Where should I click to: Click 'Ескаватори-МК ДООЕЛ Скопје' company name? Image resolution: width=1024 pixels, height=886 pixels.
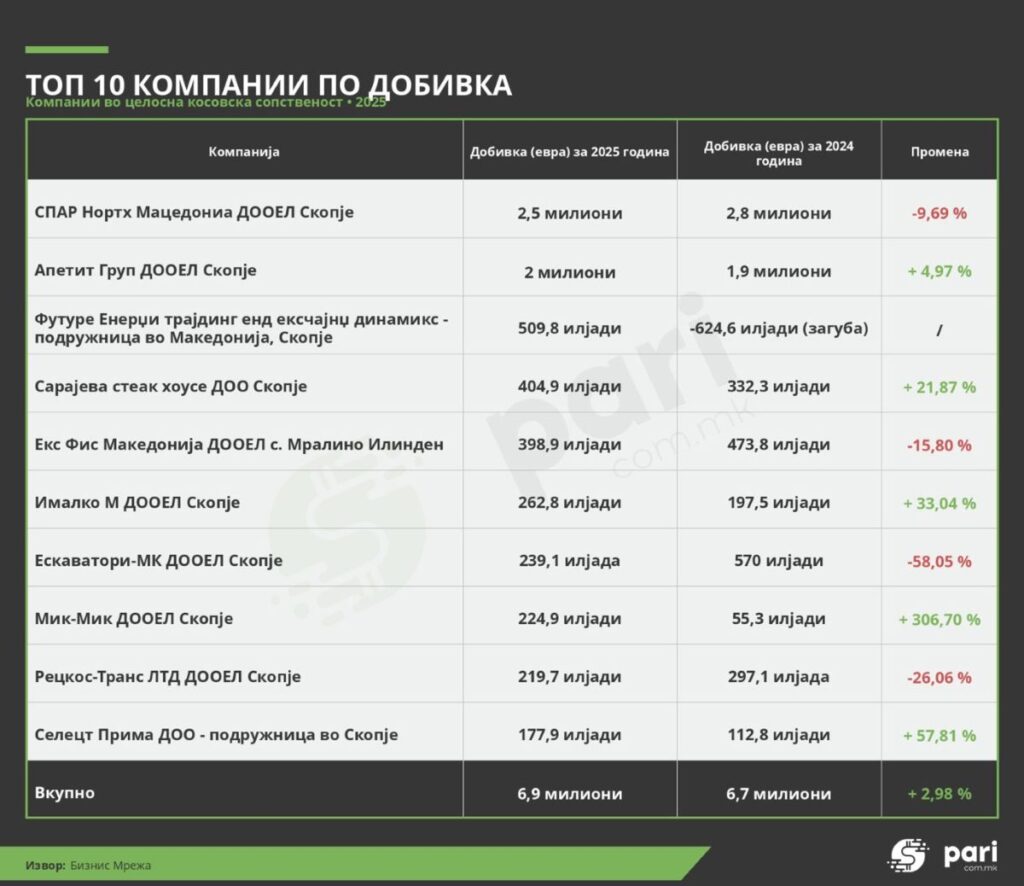point(159,560)
